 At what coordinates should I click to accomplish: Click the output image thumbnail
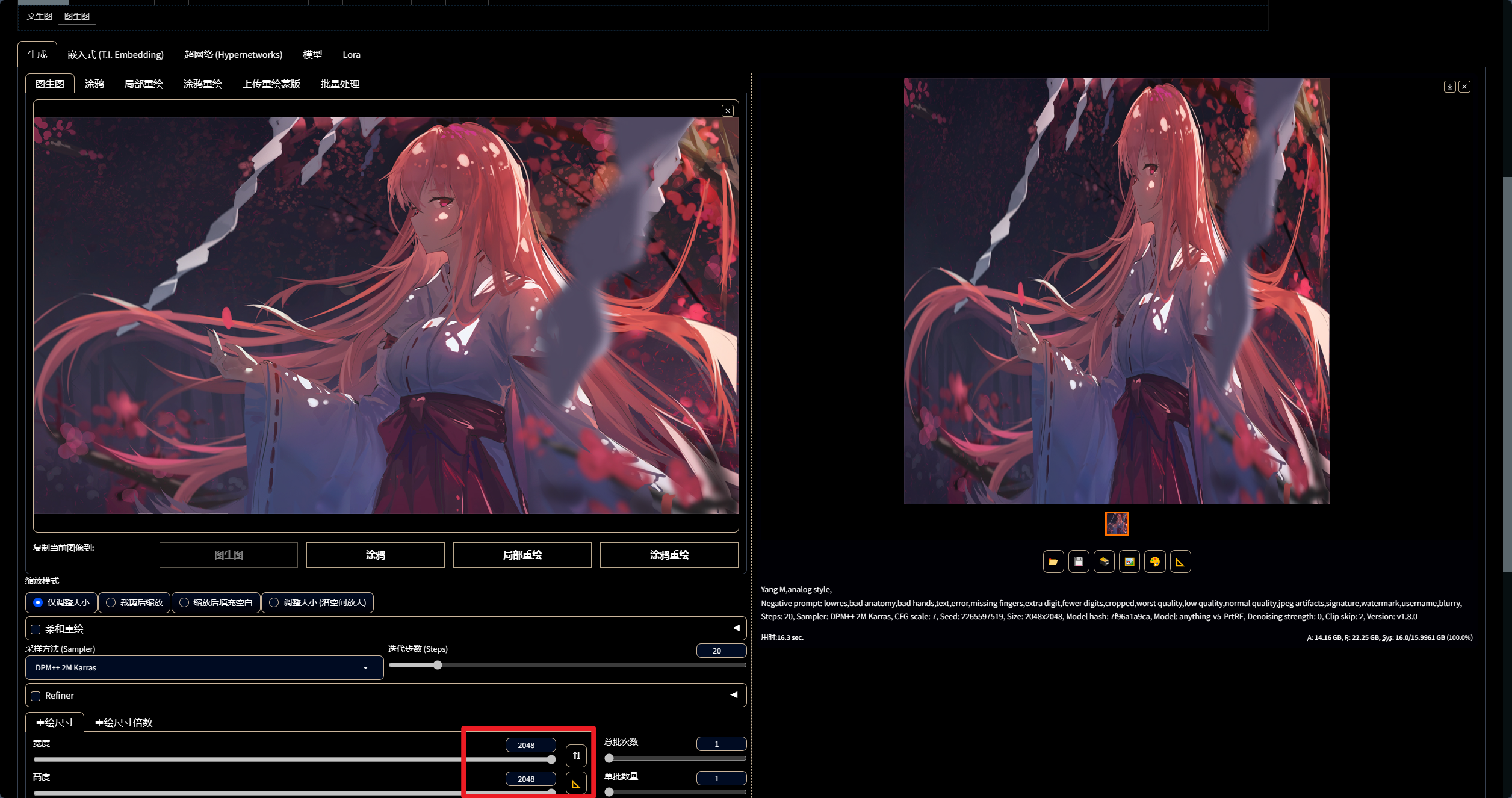(1117, 524)
